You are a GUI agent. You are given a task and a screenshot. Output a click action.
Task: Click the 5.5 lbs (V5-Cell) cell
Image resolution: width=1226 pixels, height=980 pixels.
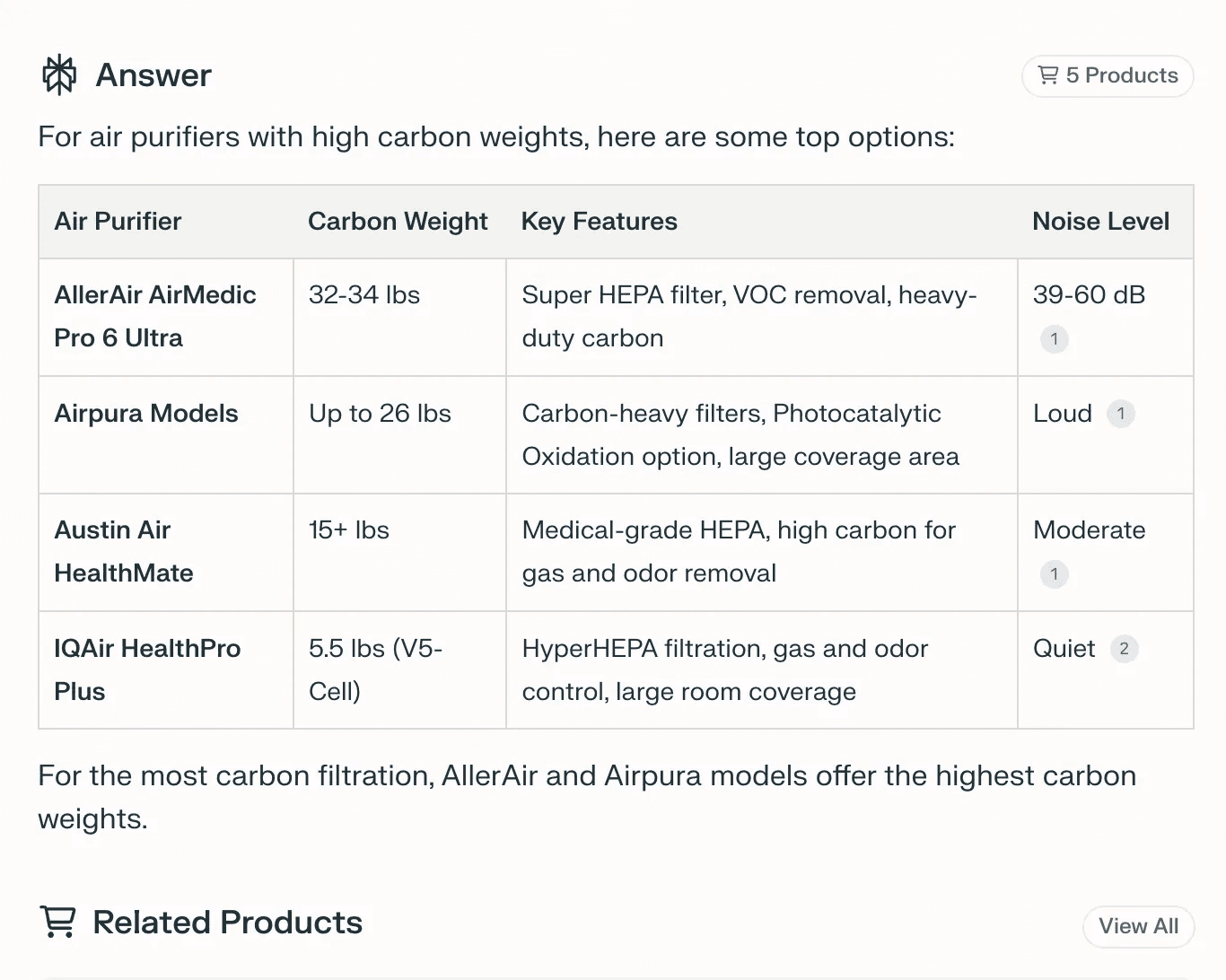(375, 670)
